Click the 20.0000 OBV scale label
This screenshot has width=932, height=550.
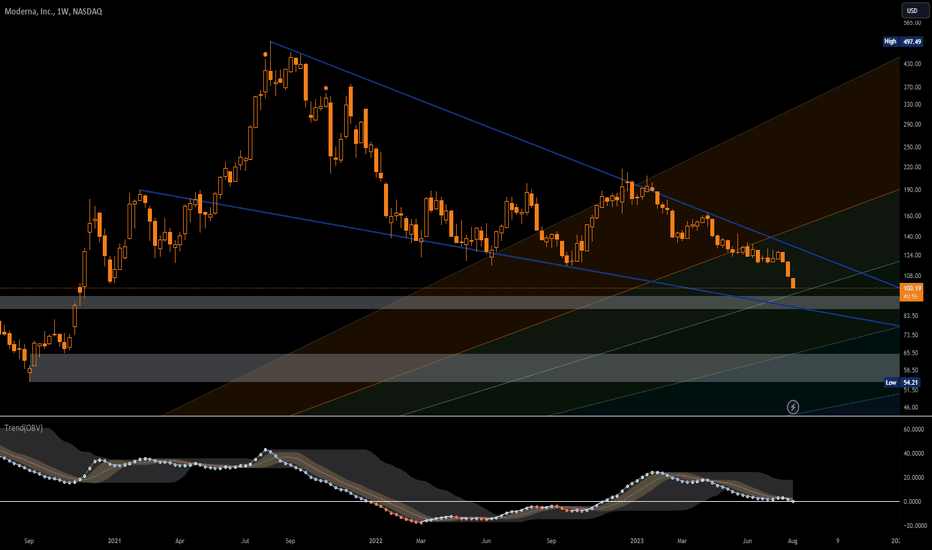(x=913, y=478)
